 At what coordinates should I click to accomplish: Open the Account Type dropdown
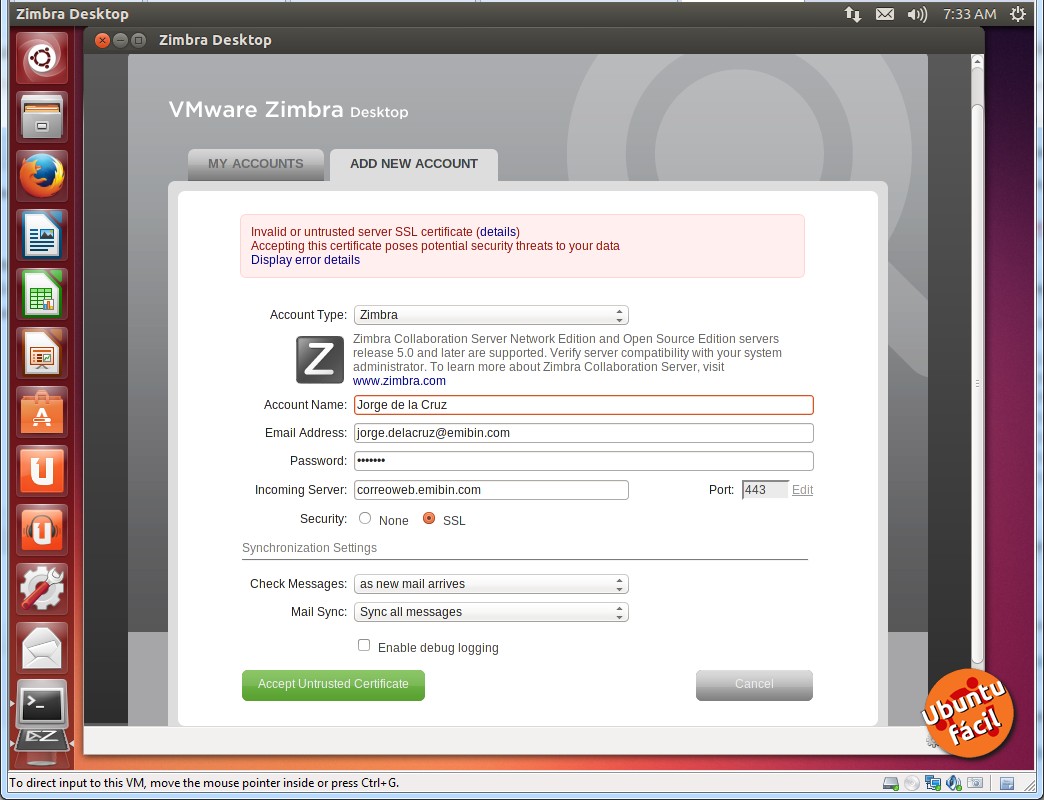click(x=491, y=315)
